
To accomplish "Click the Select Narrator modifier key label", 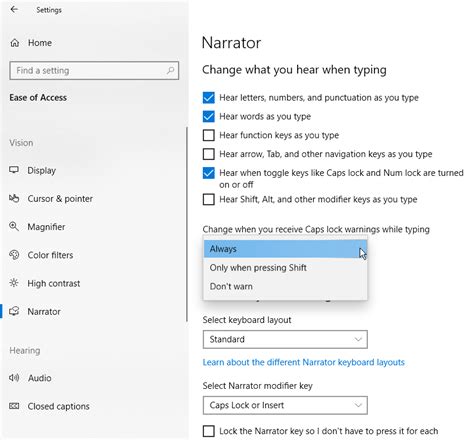I will 258,386.
